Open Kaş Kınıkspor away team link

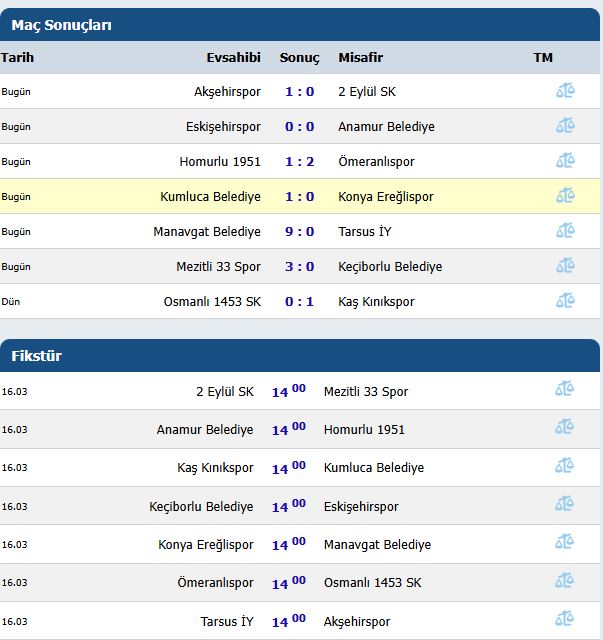pyautogui.click(x=376, y=302)
